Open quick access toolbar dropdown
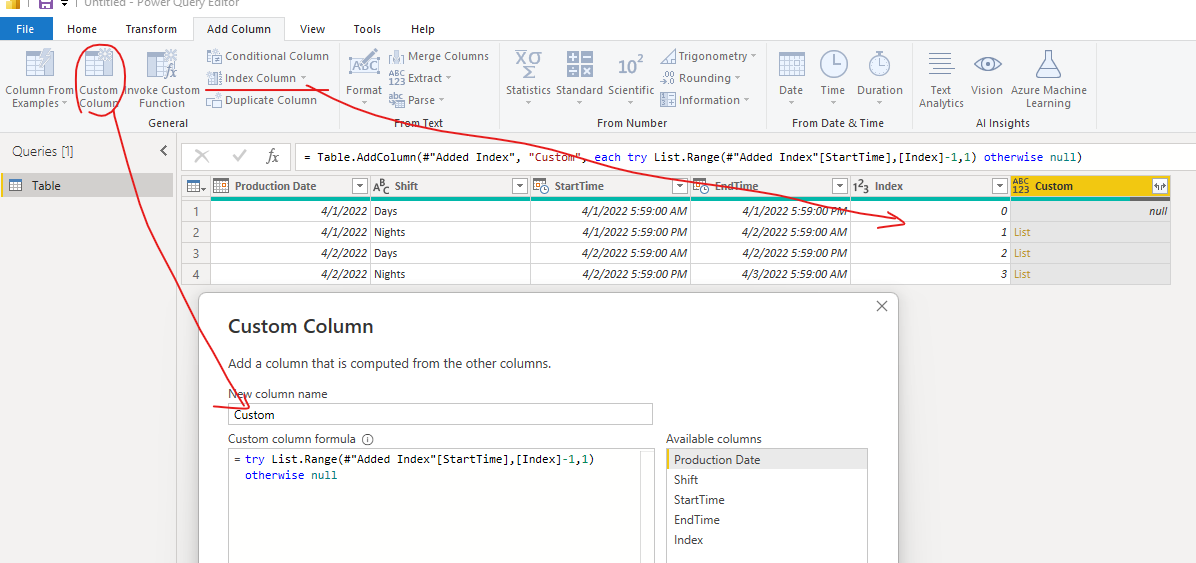The height and width of the screenshot is (563, 1196). pyautogui.click(x=64, y=4)
